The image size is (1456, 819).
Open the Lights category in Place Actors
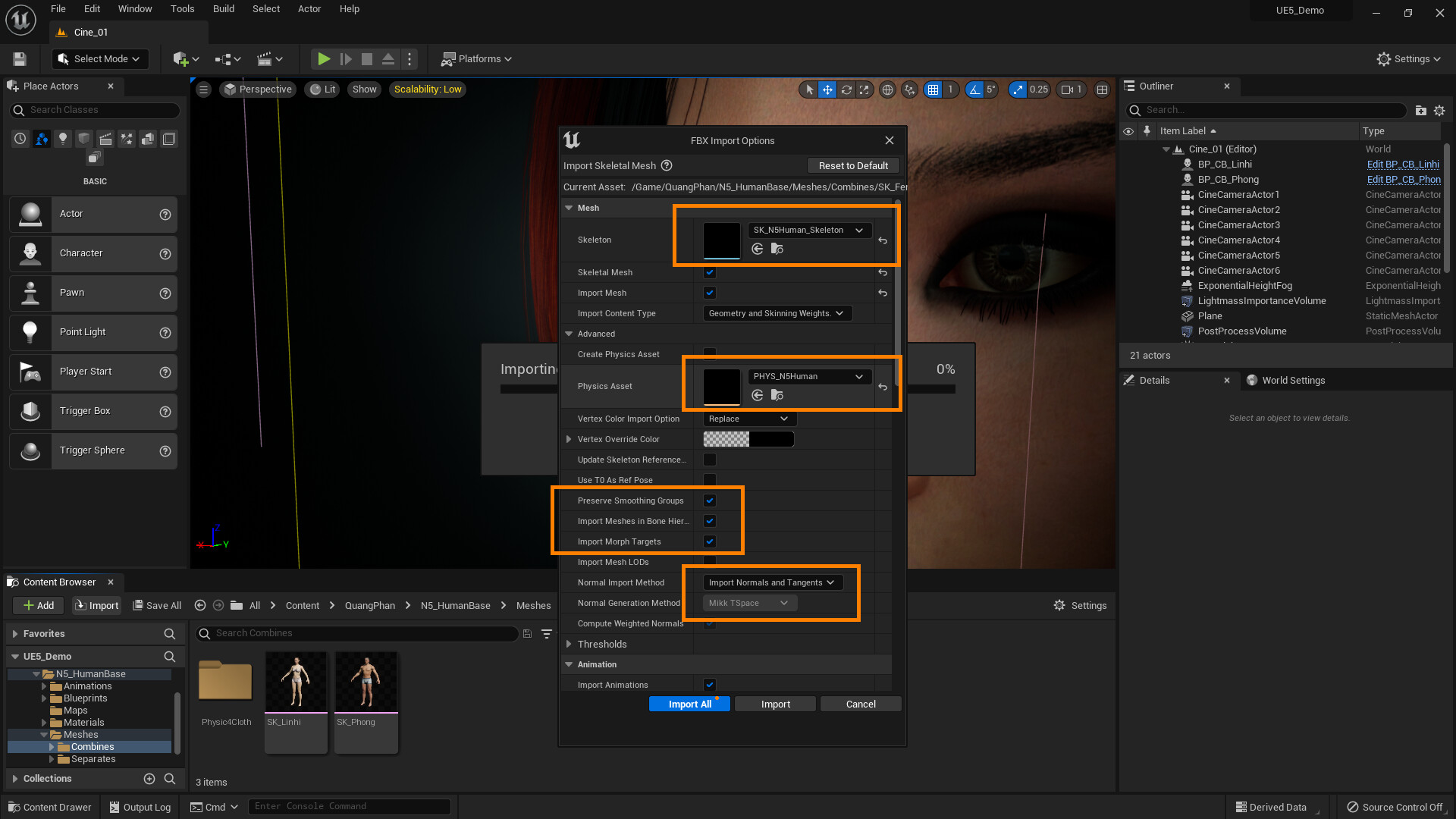(63, 139)
